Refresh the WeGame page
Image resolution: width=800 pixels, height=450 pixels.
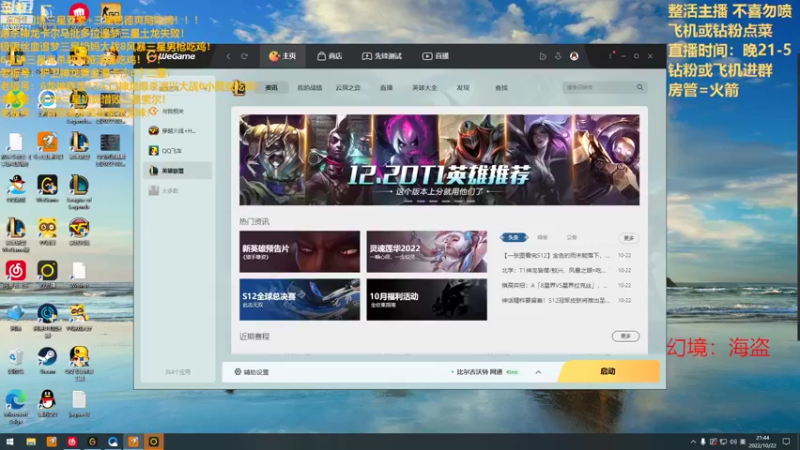coord(244,56)
